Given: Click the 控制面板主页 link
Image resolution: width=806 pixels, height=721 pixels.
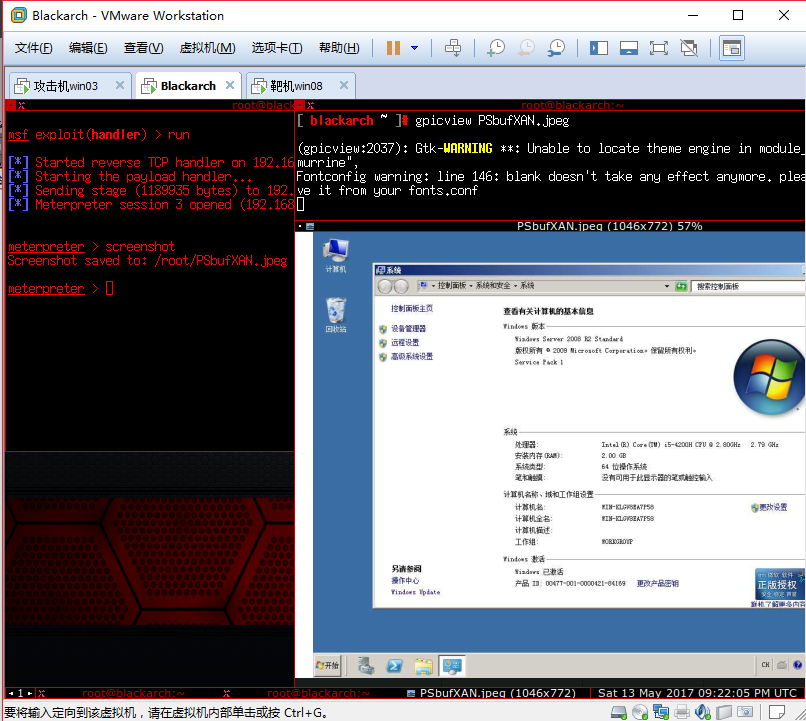Looking at the screenshot, I should (x=412, y=308).
